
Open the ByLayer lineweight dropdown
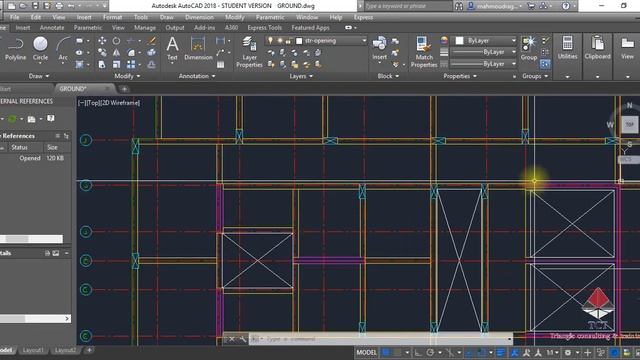point(514,52)
